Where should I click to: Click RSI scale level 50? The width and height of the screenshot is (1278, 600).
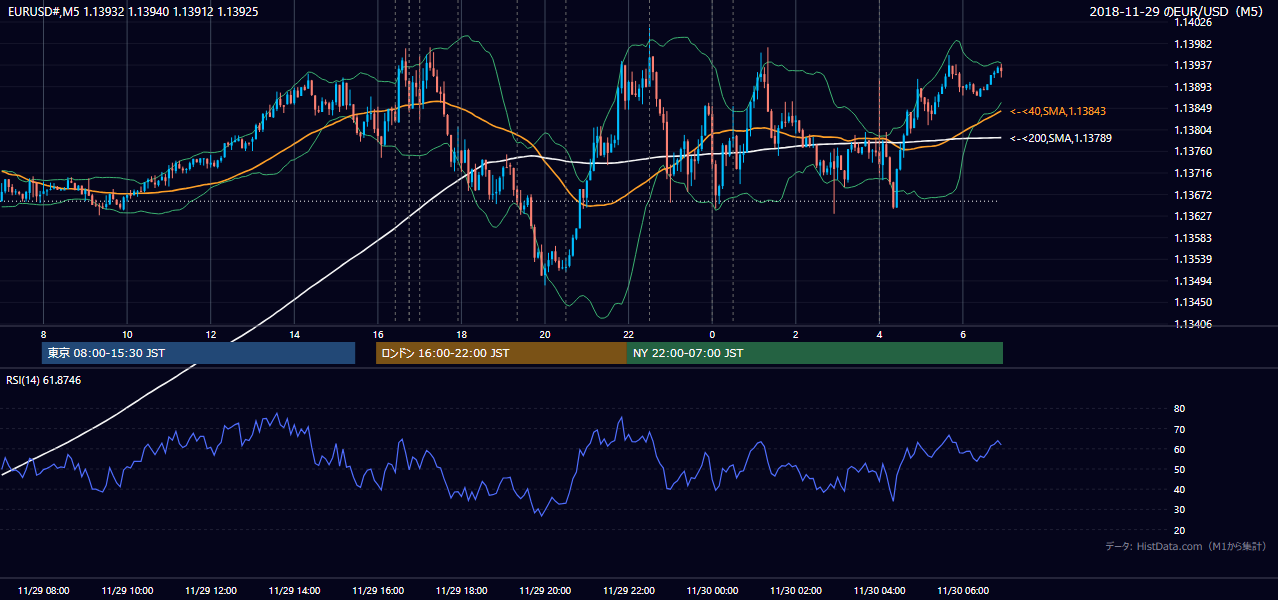point(1179,469)
